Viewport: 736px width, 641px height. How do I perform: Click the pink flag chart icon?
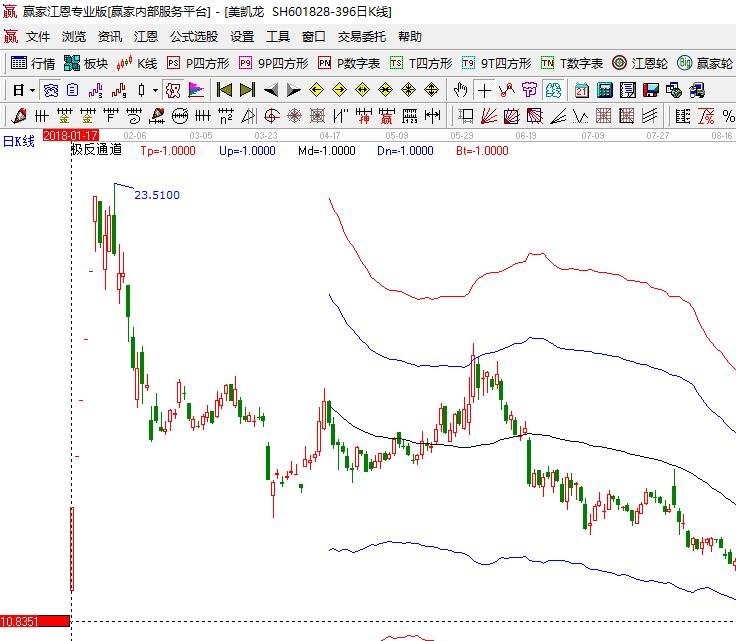click(196, 90)
